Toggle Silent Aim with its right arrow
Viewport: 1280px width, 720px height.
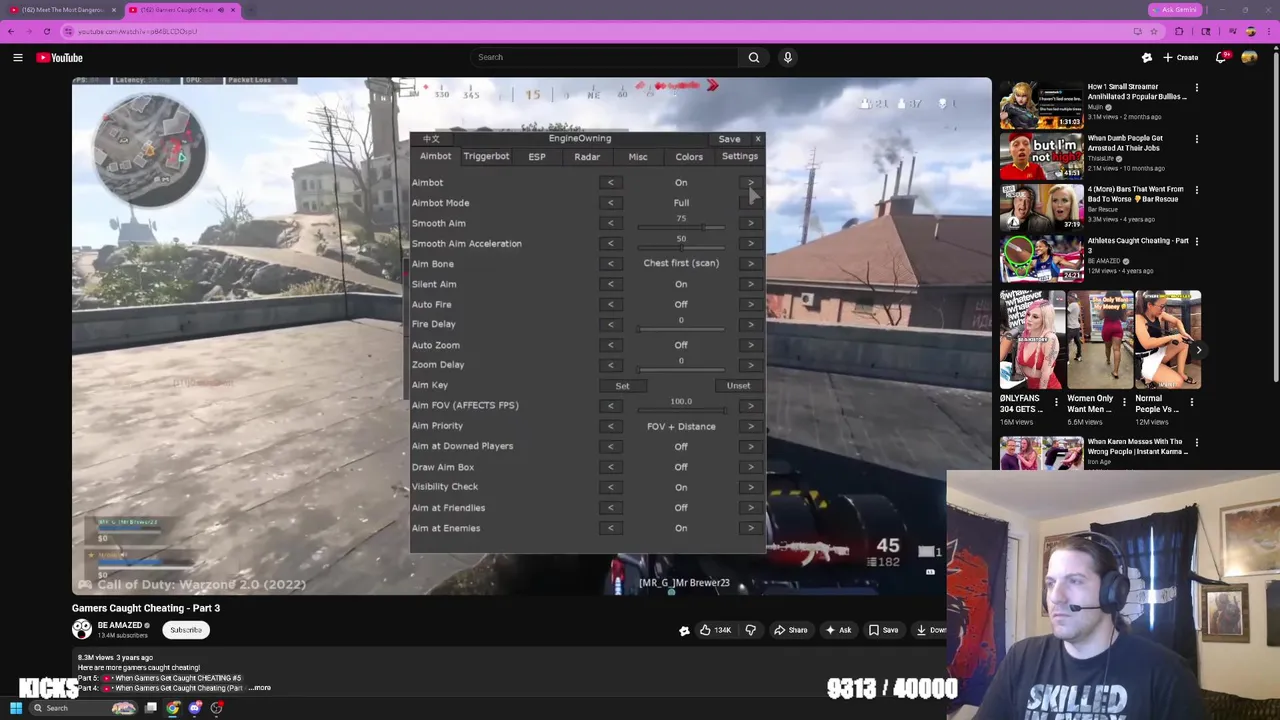pos(751,284)
